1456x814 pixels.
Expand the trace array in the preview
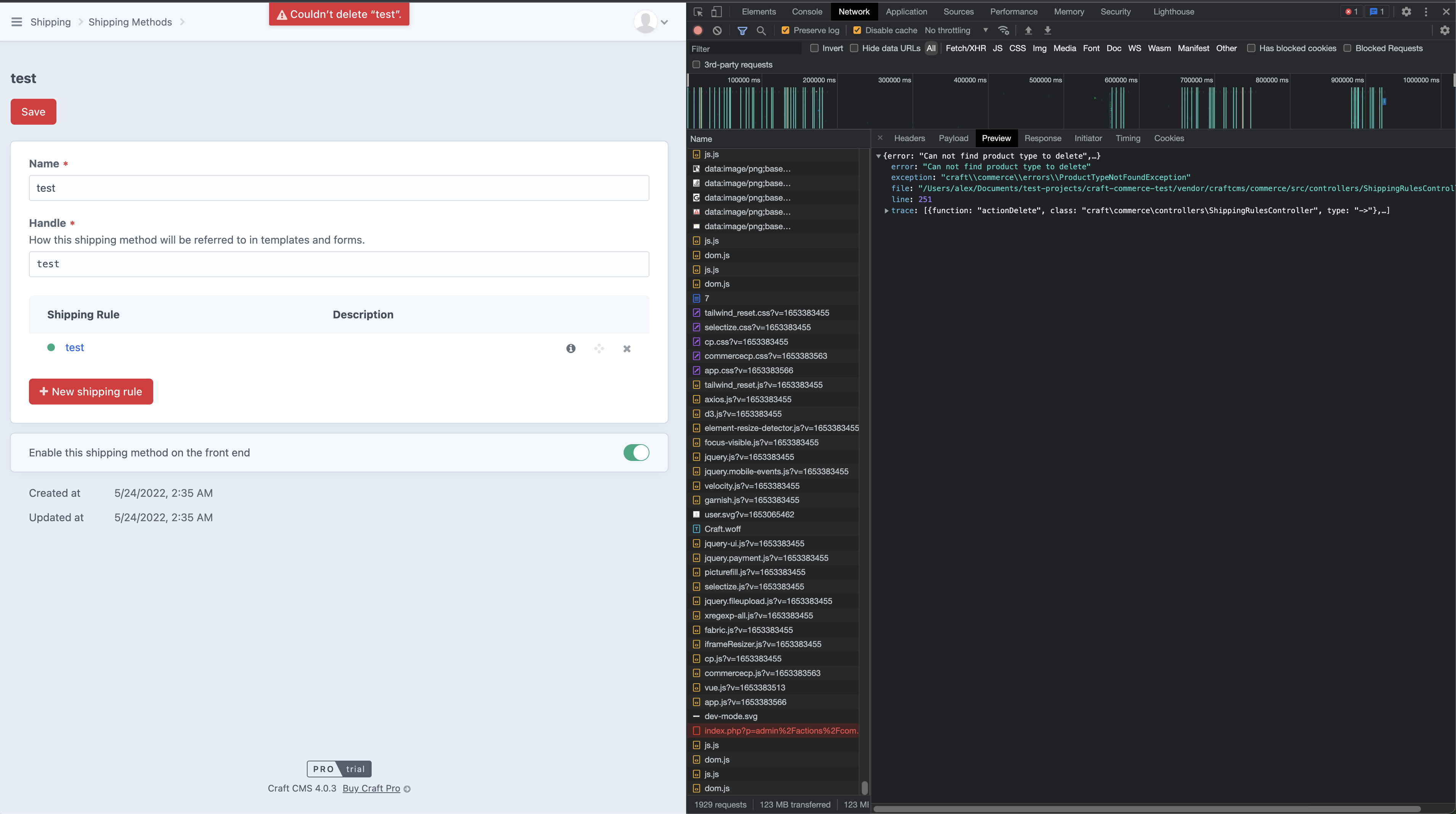click(886, 210)
